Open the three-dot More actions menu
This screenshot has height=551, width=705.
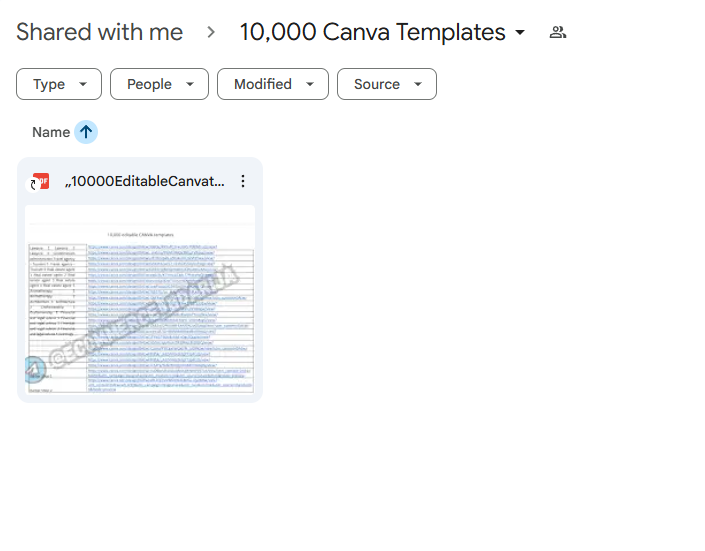(242, 181)
